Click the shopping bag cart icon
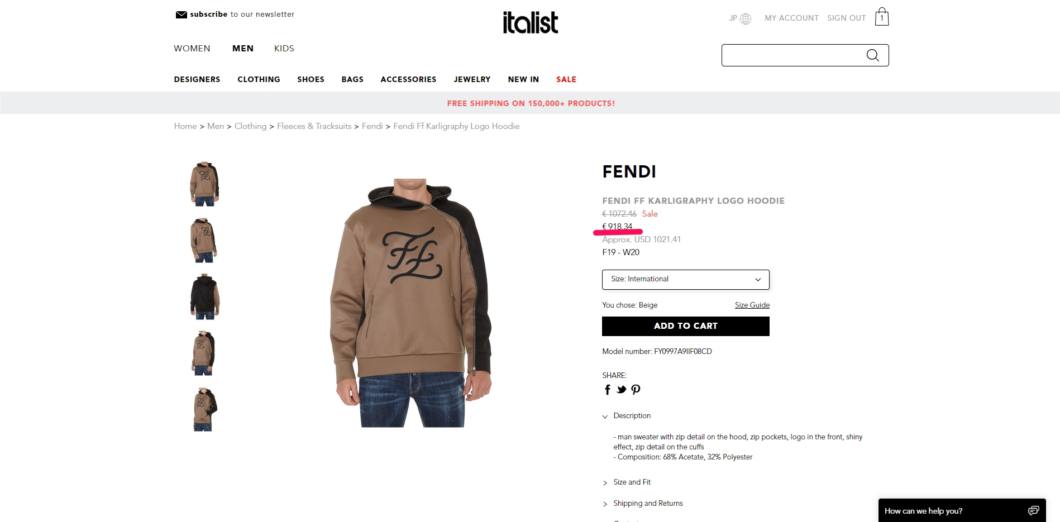Image resolution: width=1060 pixels, height=522 pixels. (x=882, y=17)
